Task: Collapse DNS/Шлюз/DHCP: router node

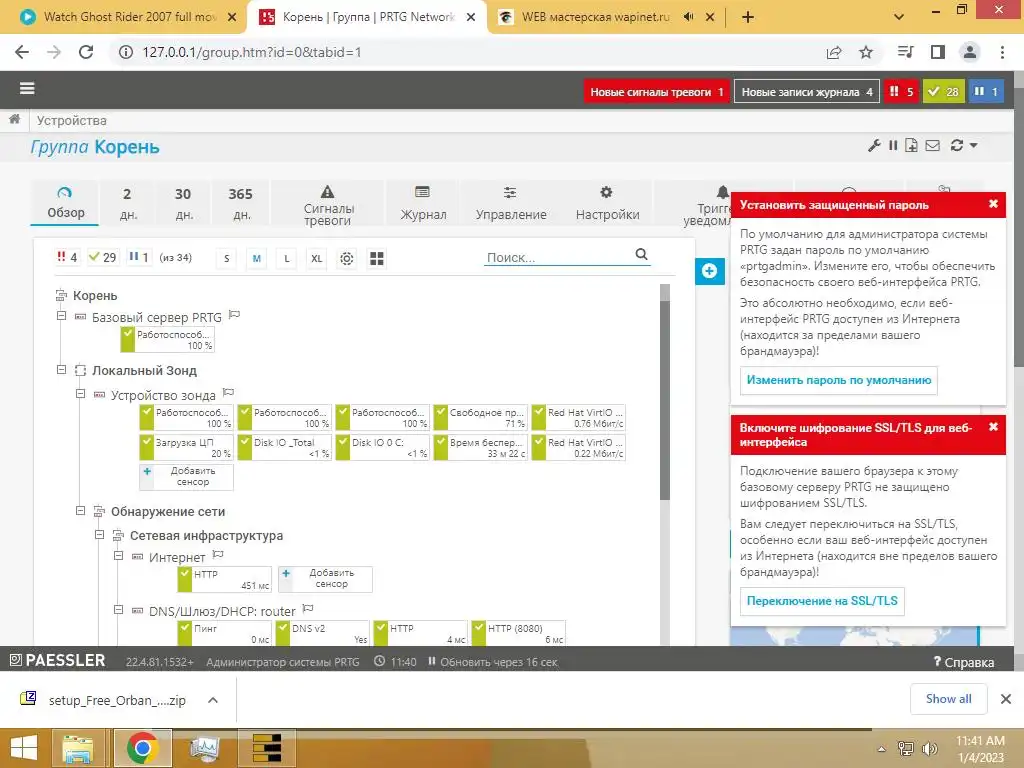Action: [x=118, y=610]
